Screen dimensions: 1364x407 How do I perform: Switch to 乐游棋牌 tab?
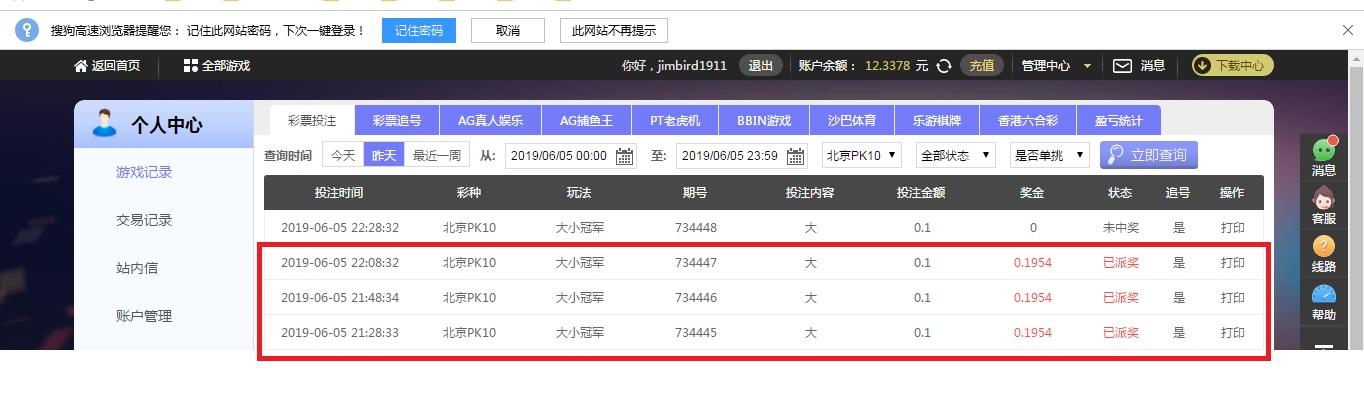[x=936, y=120]
